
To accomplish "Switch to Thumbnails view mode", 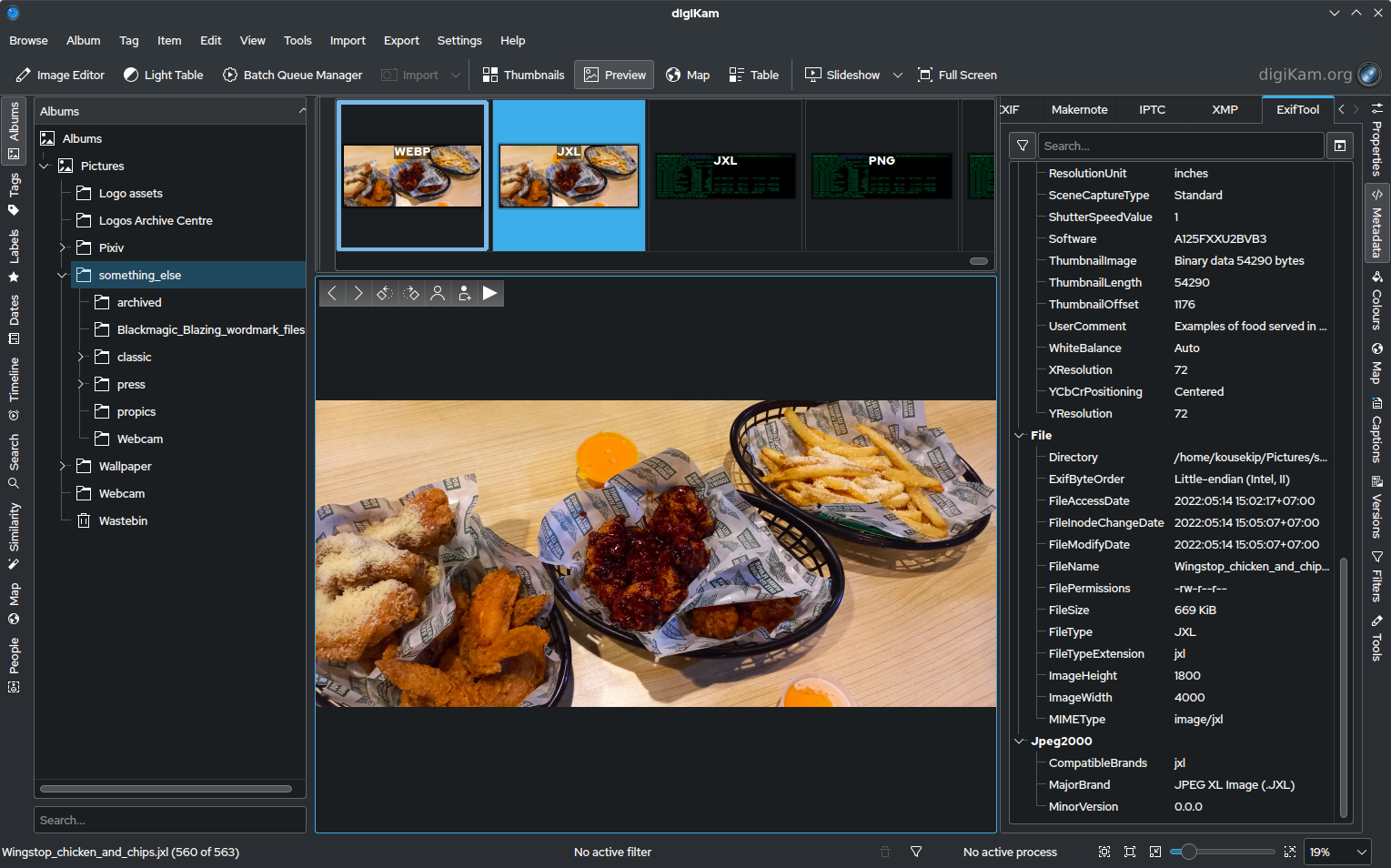I will [523, 76].
